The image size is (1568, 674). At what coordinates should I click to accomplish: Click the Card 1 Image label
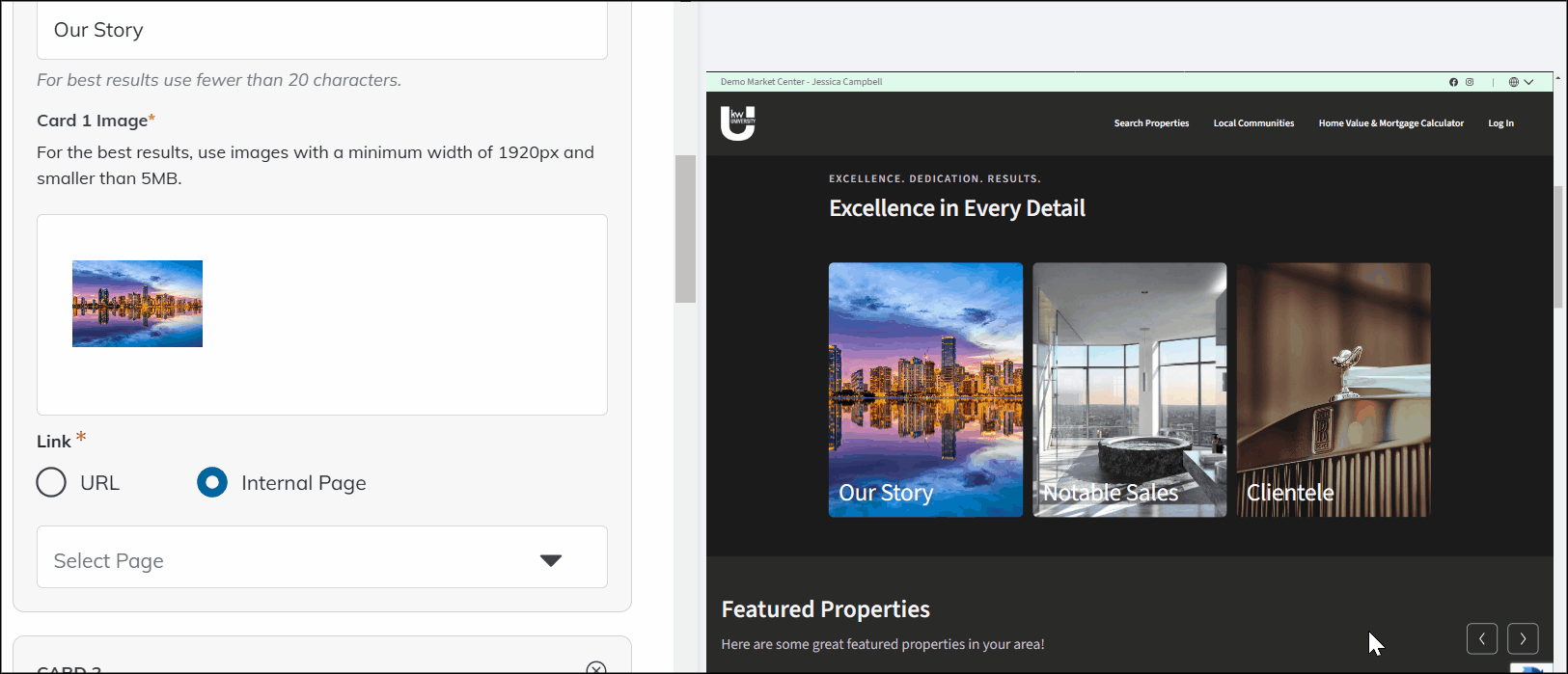[x=96, y=121]
